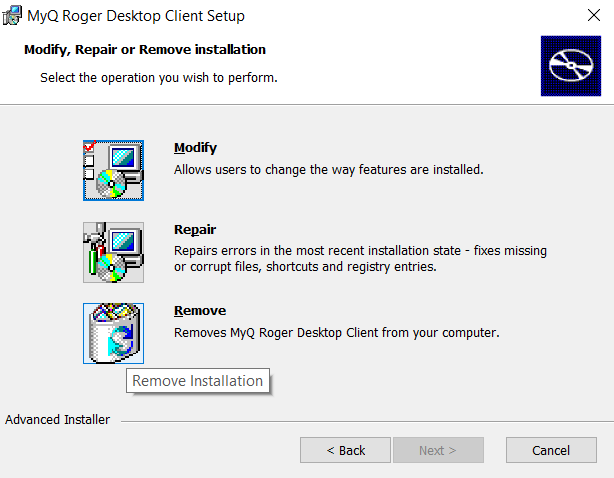
Task: Click the greyed-out Next button
Action: (x=438, y=450)
